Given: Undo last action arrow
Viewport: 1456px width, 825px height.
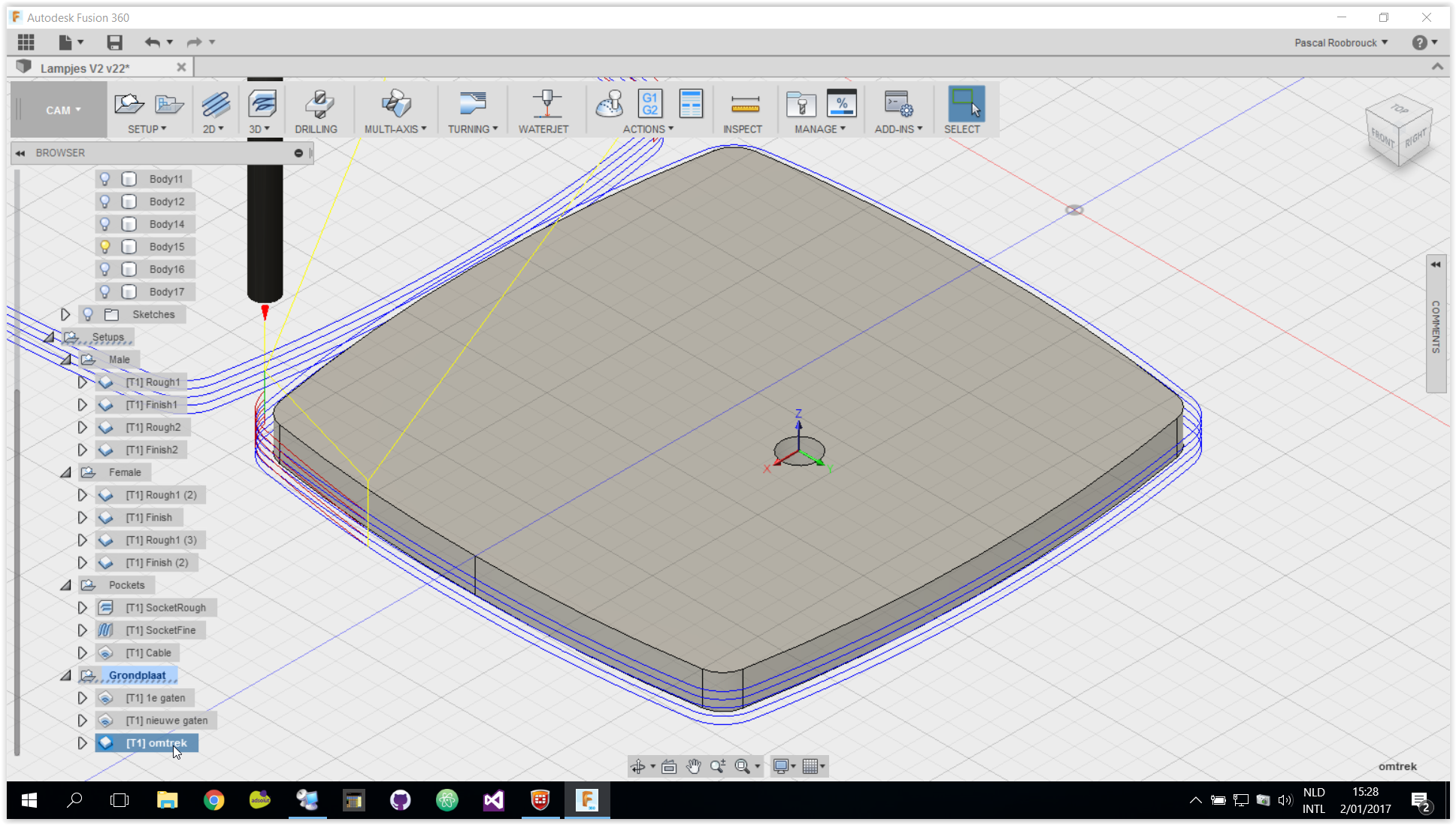Looking at the screenshot, I should point(153,42).
